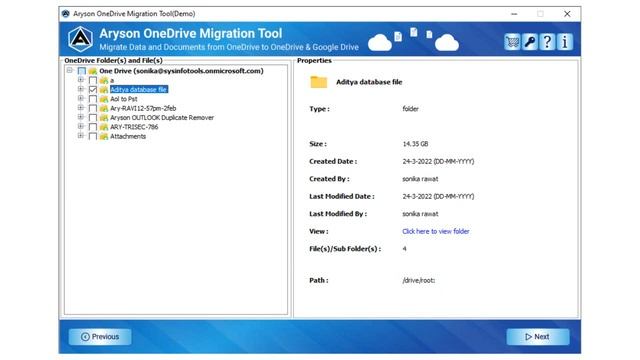Check the checkbox for folder 'a'
This screenshot has width=640, height=360.
point(93,80)
